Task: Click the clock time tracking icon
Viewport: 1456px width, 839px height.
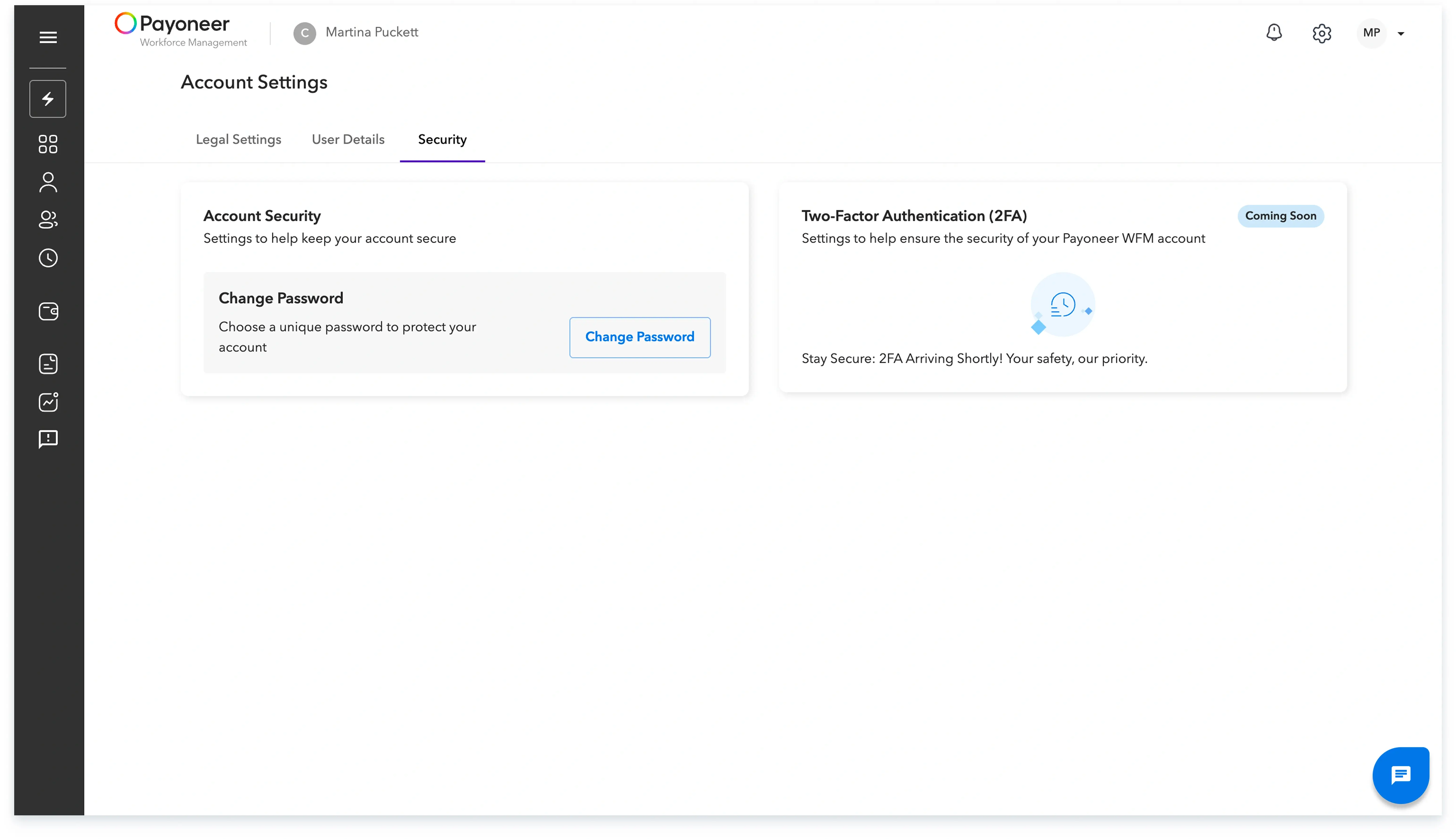Action: tap(48, 258)
